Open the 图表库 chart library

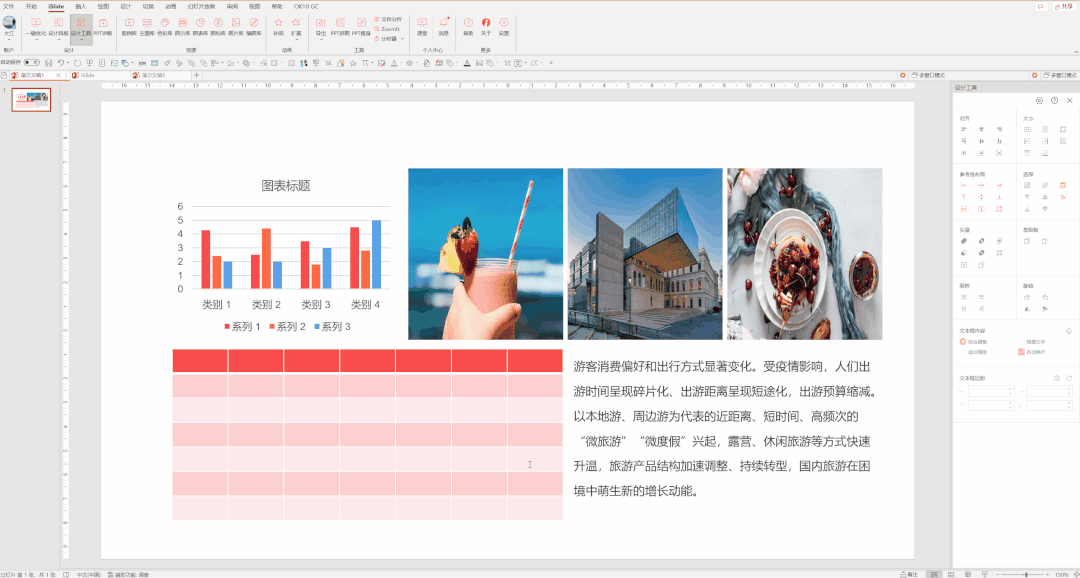pyautogui.click(x=200, y=26)
